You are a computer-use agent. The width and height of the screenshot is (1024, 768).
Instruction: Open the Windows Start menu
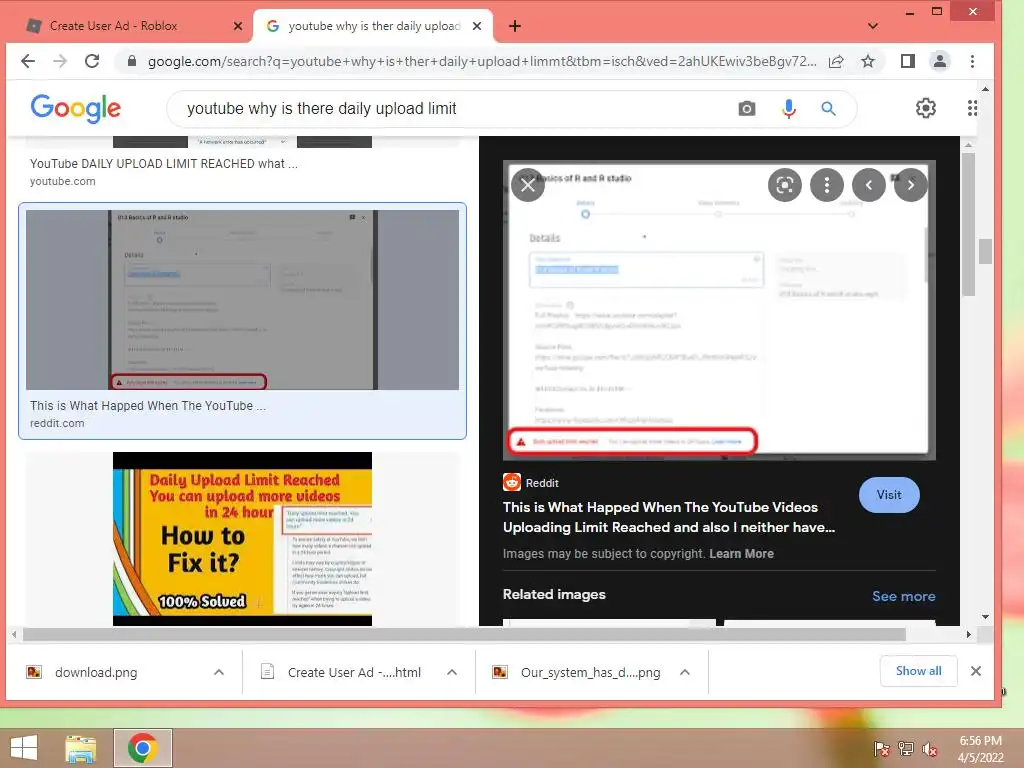click(x=24, y=748)
